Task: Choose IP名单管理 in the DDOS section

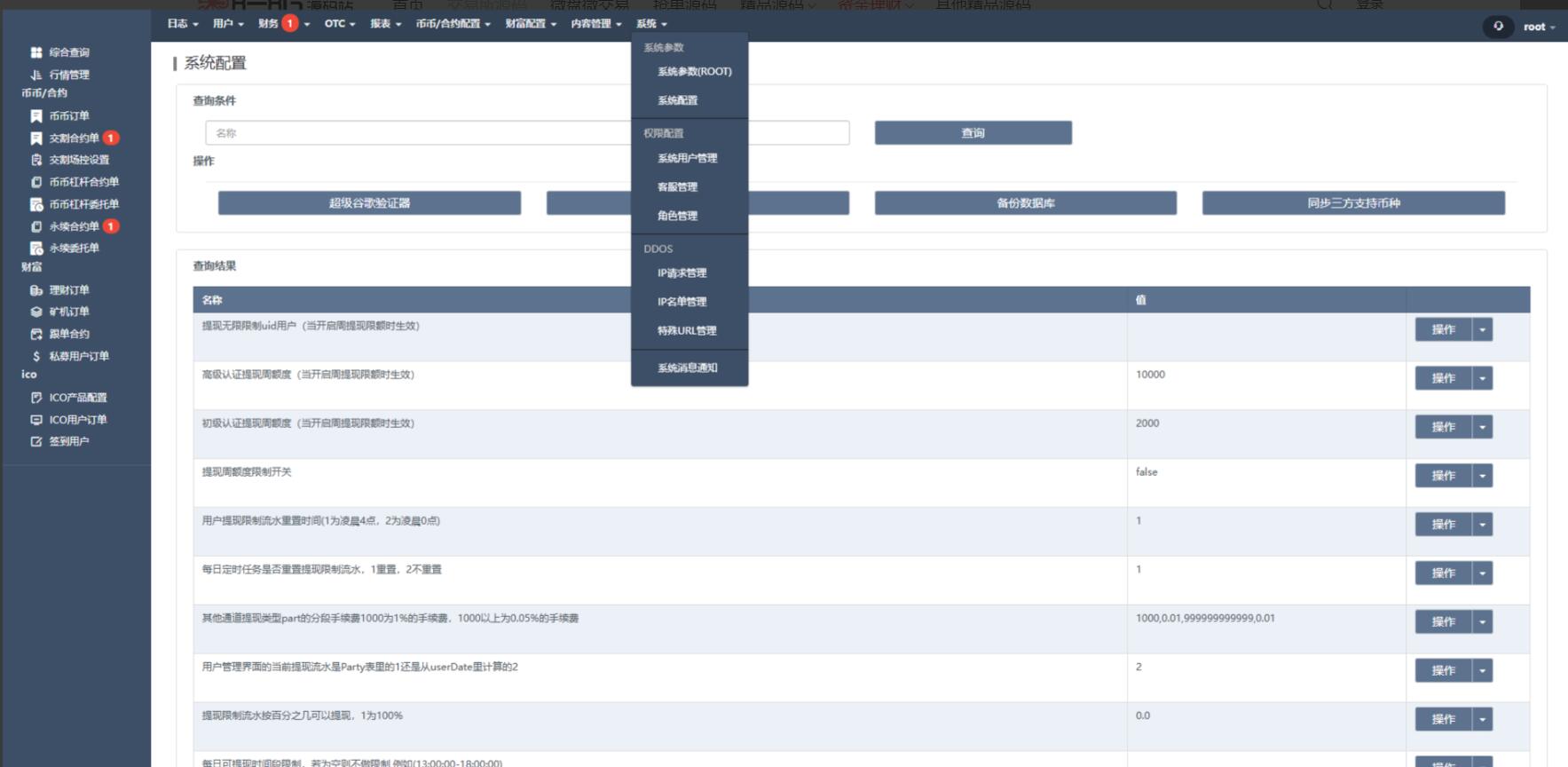Action: [x=682, y=302]
